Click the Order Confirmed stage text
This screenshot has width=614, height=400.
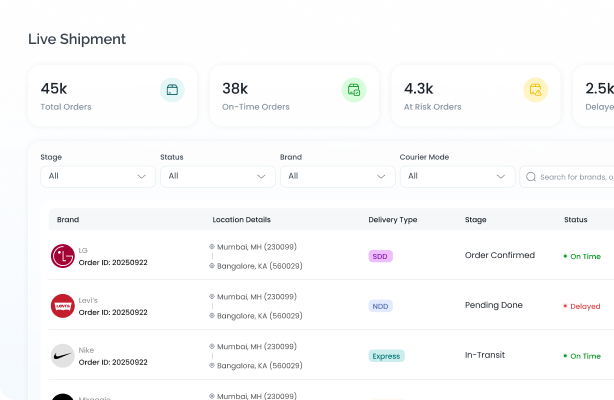click(x=500, y=255)
